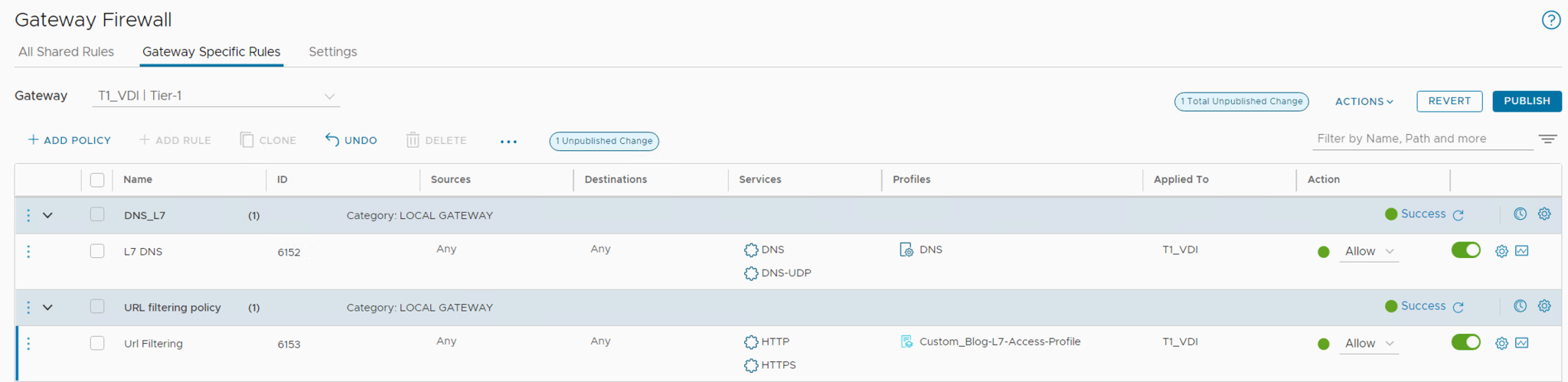Open settings gear for L7 DNS rule
Image resolution: width=1568 pixels, height=382 pixels.
1501,251
